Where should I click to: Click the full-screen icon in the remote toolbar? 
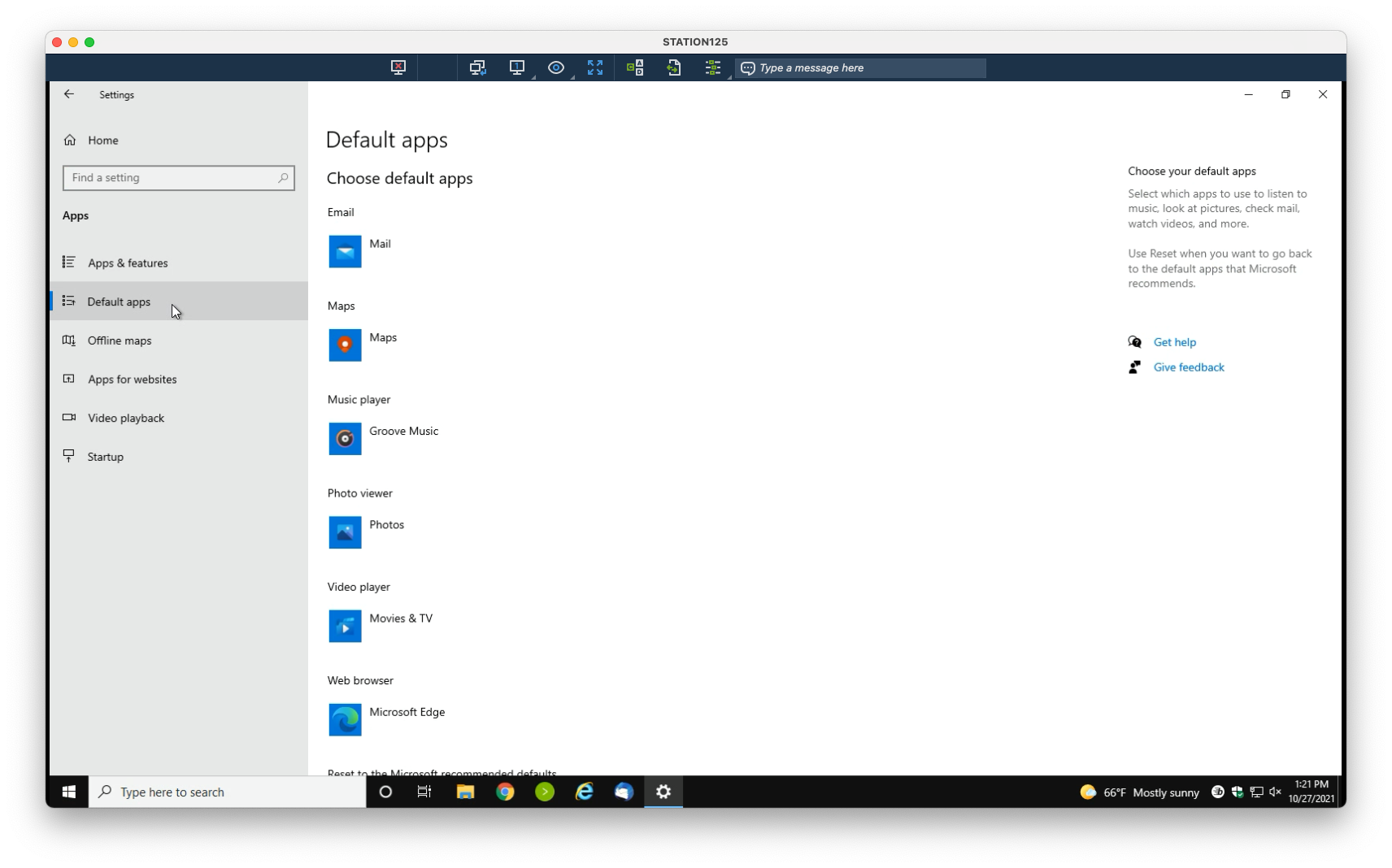coord(594,67)
